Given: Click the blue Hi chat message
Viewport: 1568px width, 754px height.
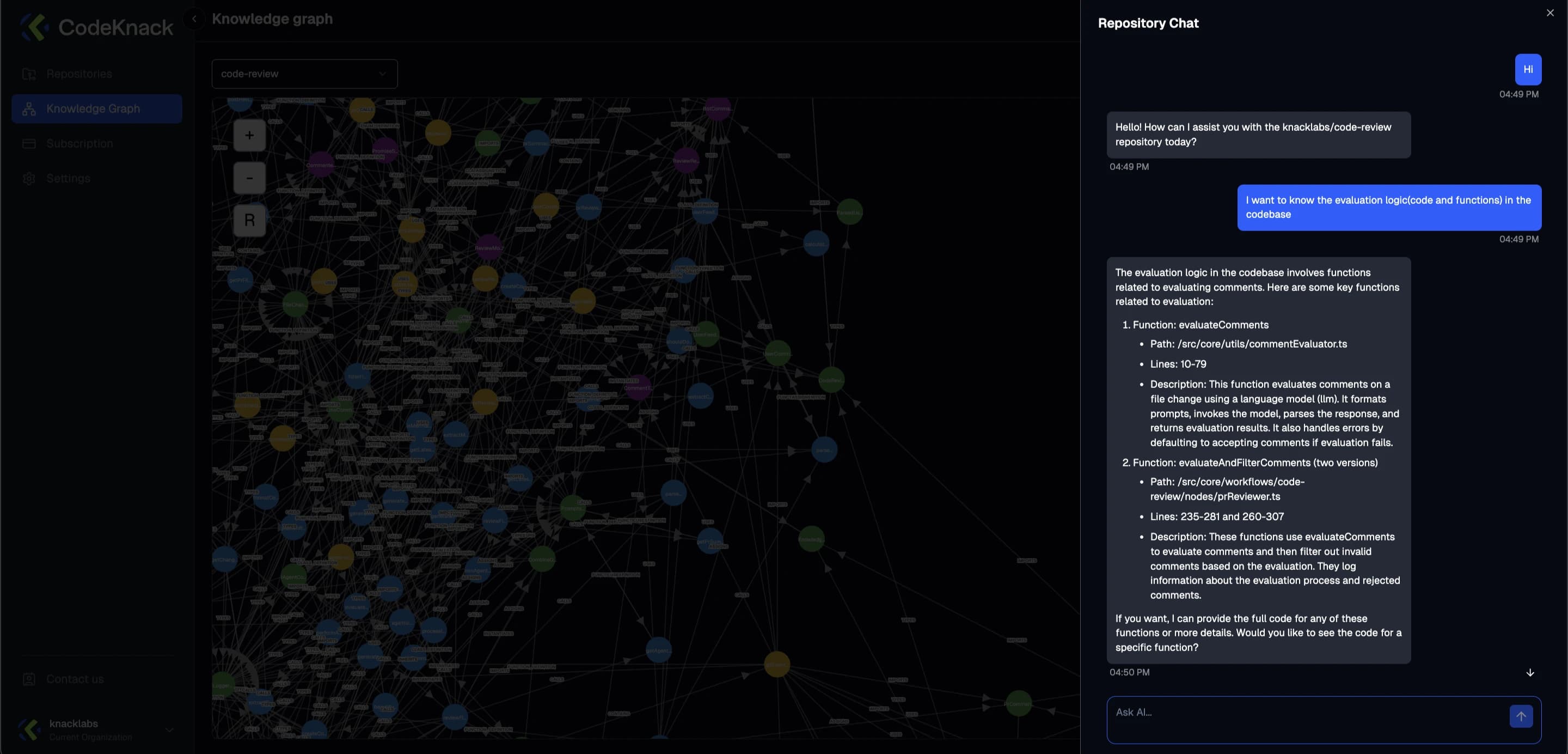Looking at the screenshot, I should pyautogui.click(x=1527, y=69).
